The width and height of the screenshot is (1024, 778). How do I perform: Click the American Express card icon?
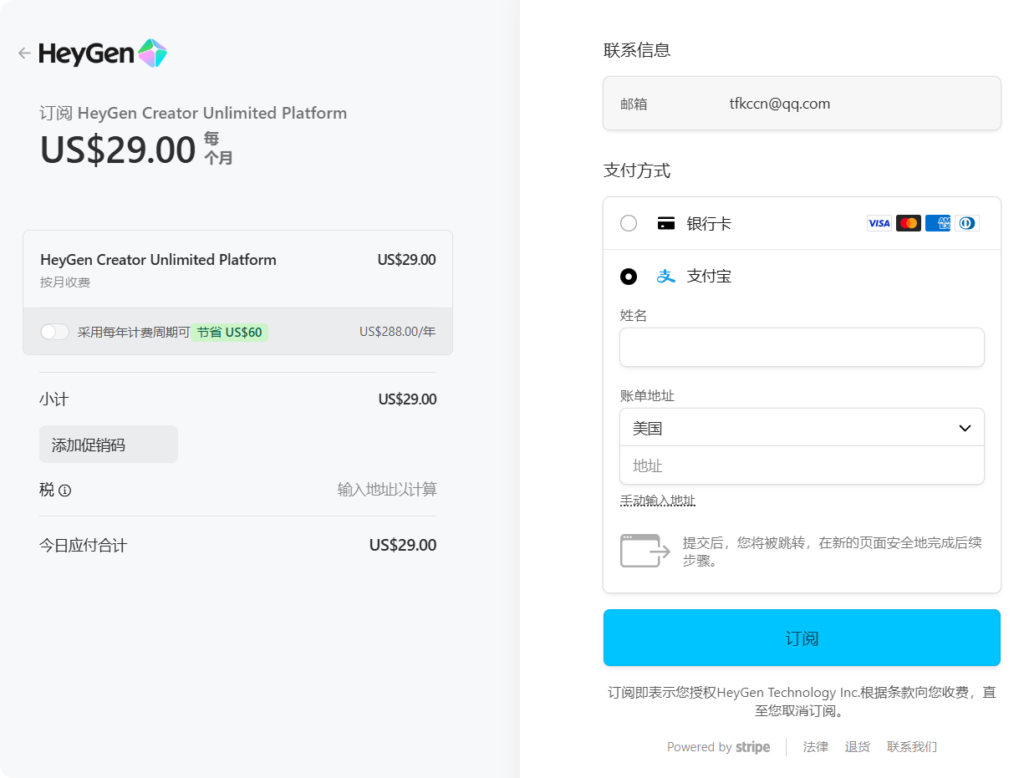point(938,223)
